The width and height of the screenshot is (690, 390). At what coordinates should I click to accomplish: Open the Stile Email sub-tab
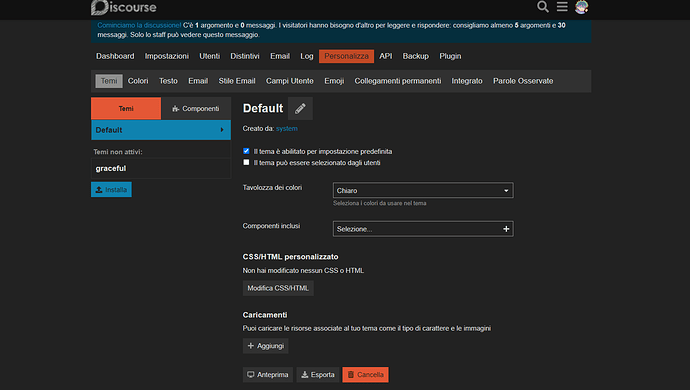point(237,81)
